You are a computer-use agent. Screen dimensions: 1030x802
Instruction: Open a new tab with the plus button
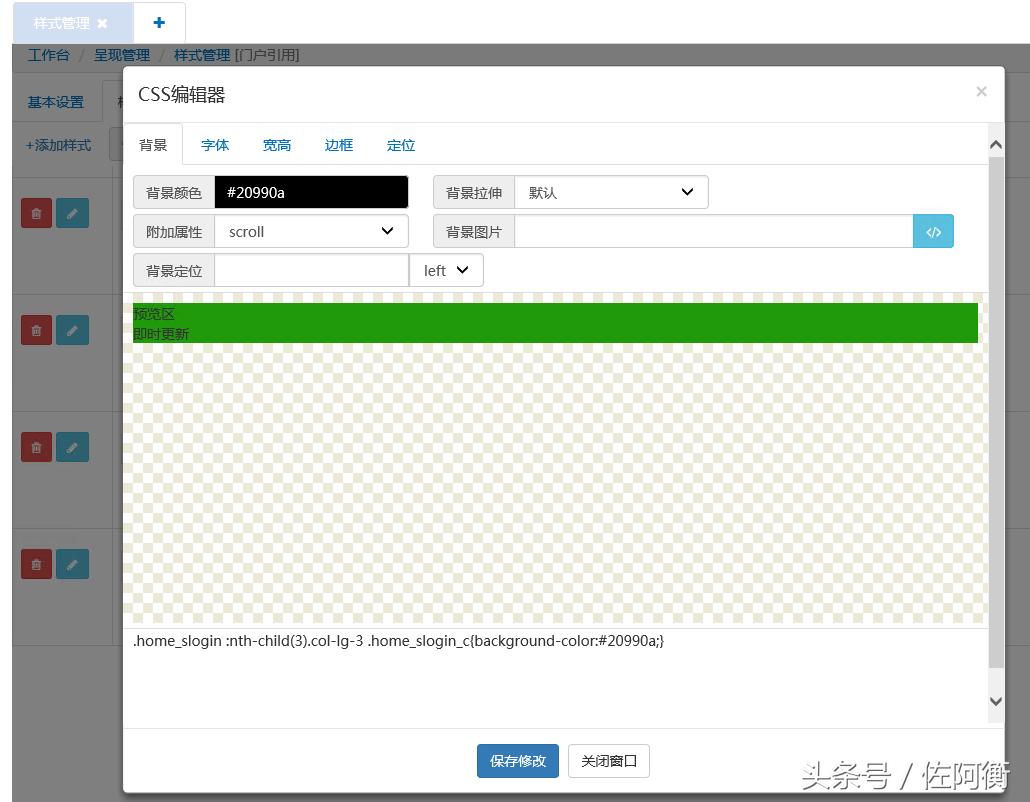(160, 21)
